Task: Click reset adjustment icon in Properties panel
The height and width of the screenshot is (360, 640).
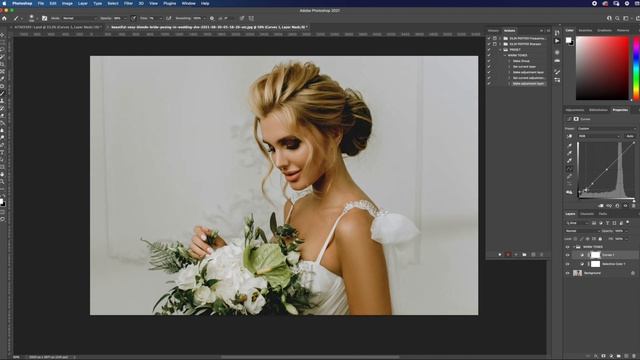Action: pyautogui.click(x=617, y=206)
